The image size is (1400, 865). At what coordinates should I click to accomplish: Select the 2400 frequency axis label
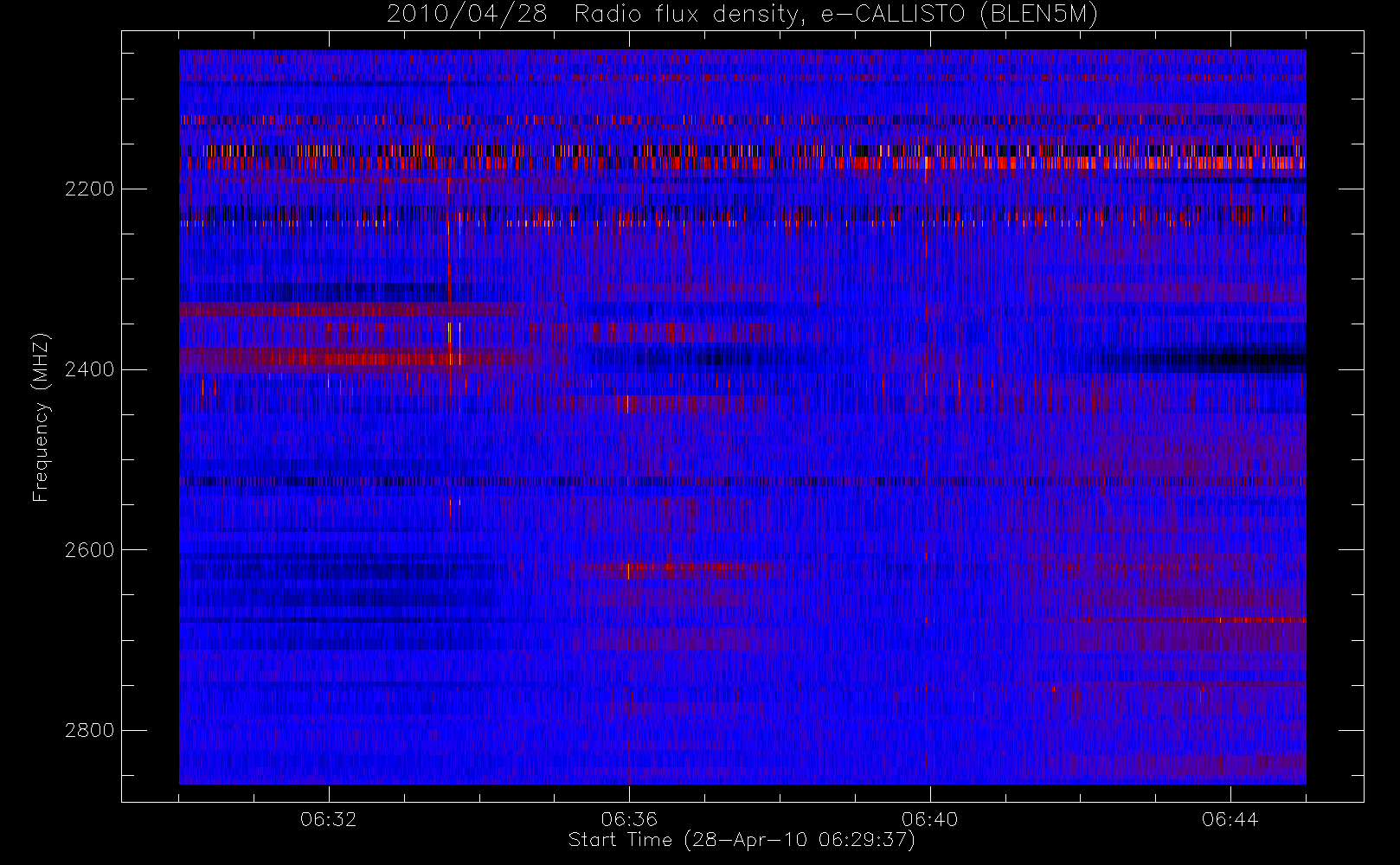pos(89,370)
